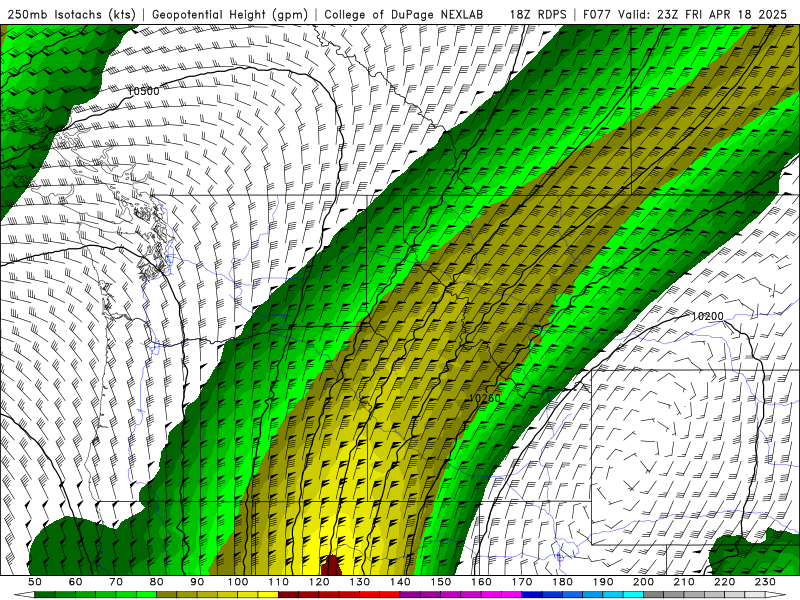Image resolution: width=800 pixels, height=600 pixels.
Task: Click the '210' legend value
Action: coord(684,582)
